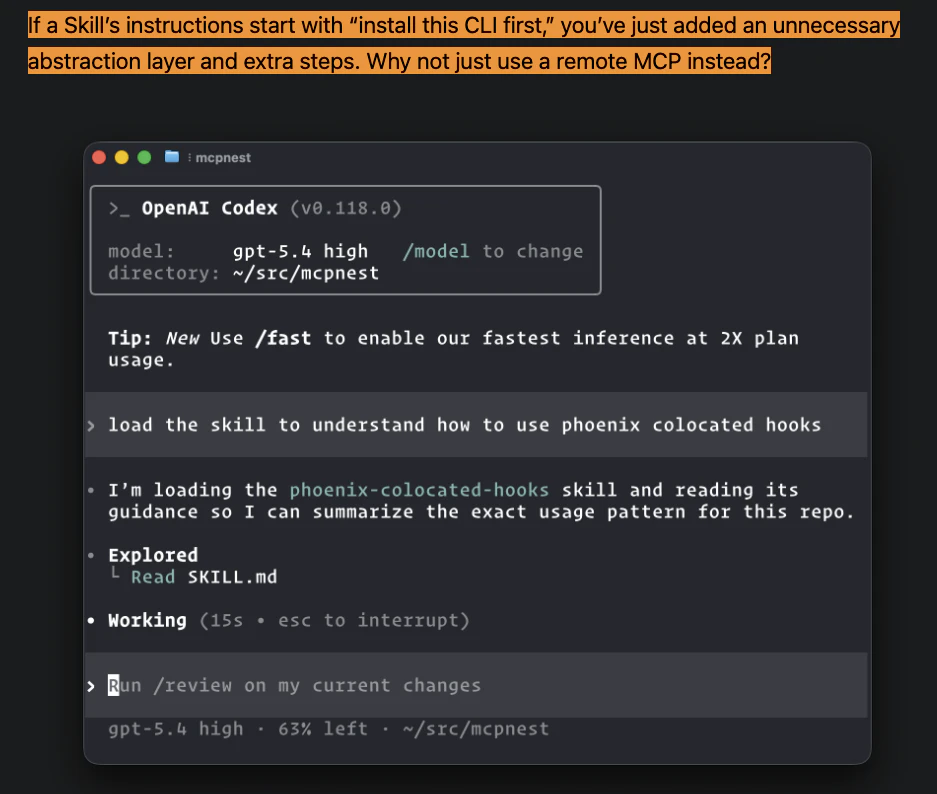Click the '/model' command text

[436, 252]
